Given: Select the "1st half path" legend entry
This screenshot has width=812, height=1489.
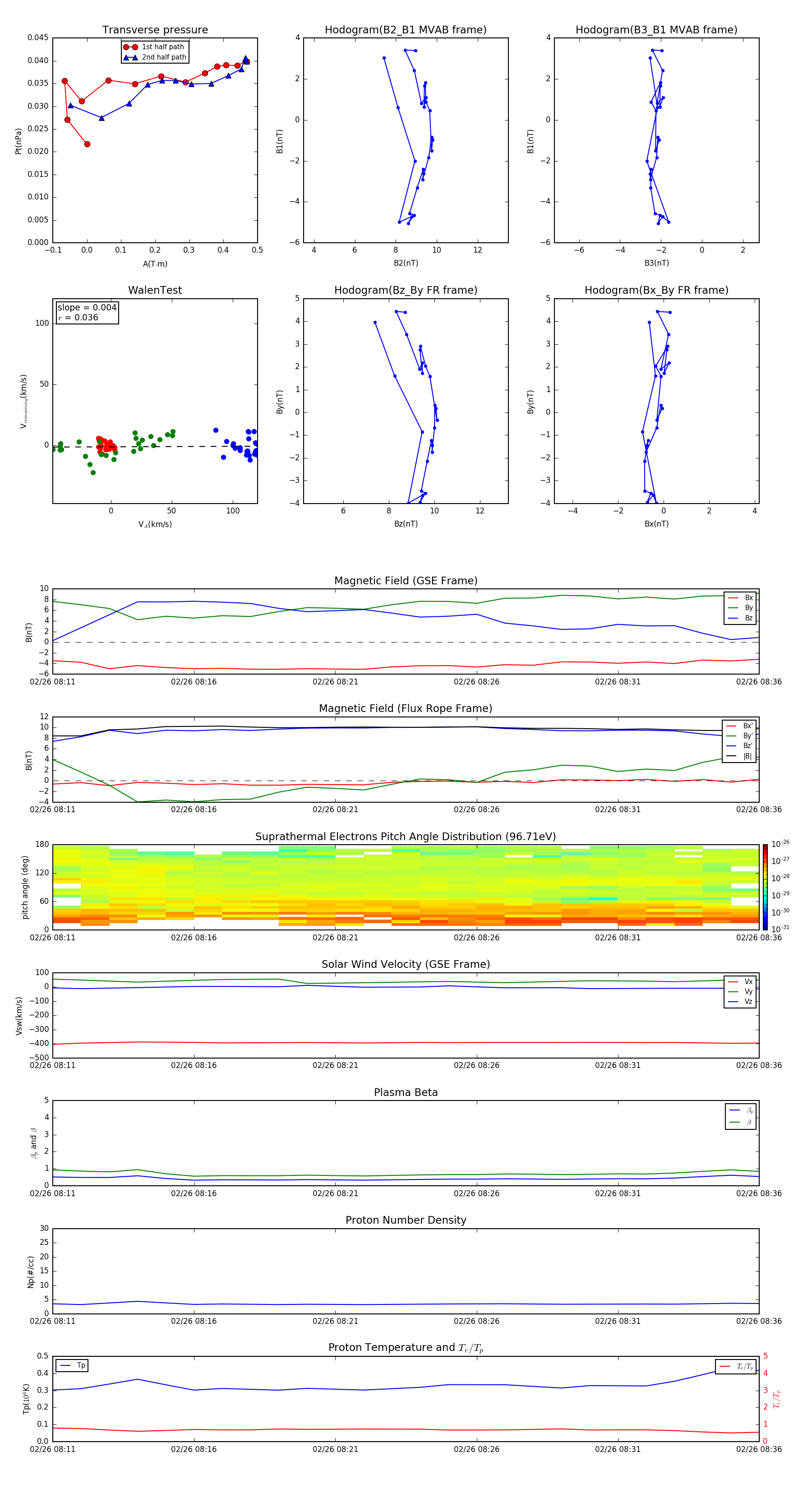Looking at the screenshot, I should pyautogui.click(x=154, y=47).
